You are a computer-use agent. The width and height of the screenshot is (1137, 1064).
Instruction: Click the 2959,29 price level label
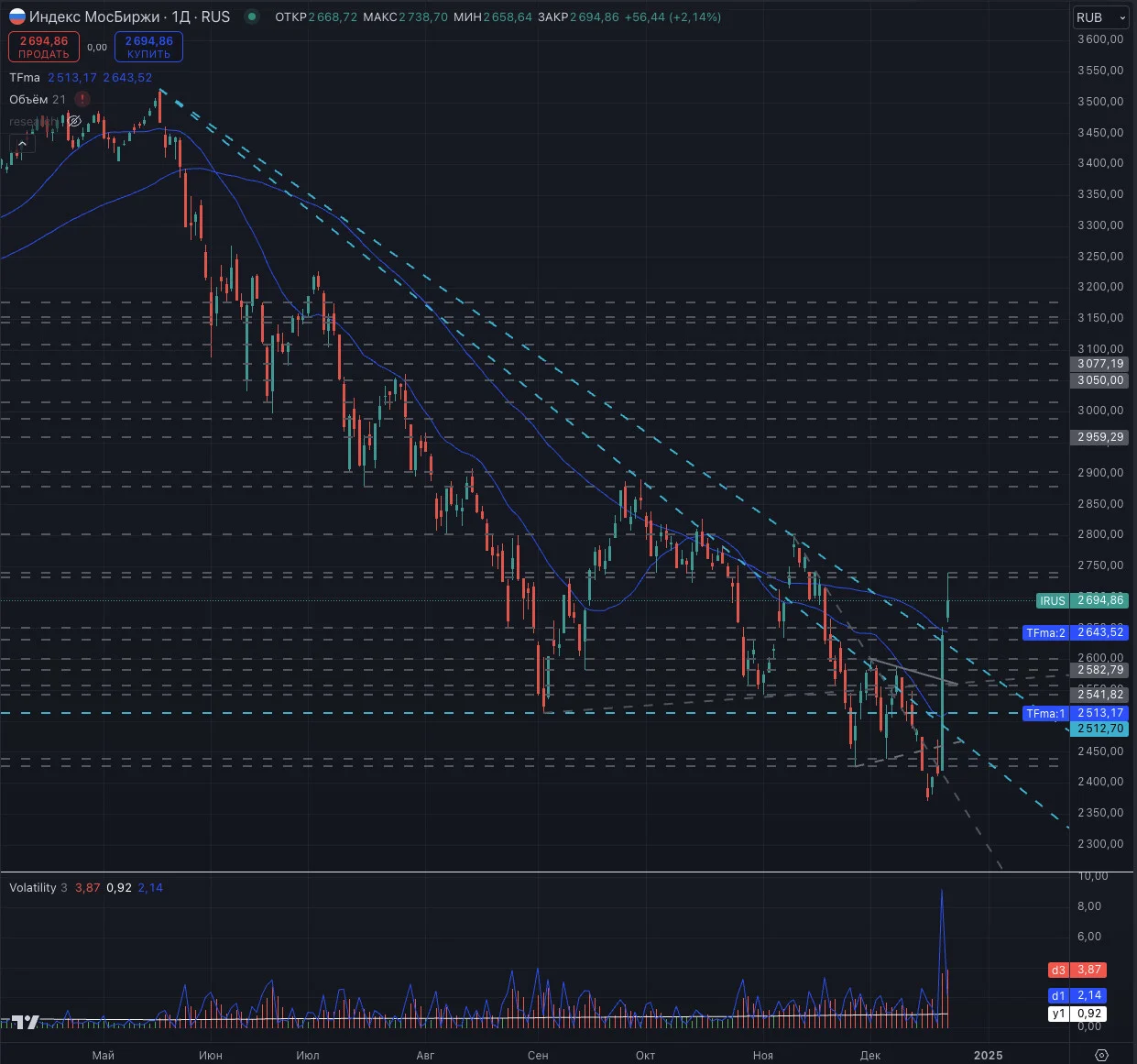coord(1099,437)
